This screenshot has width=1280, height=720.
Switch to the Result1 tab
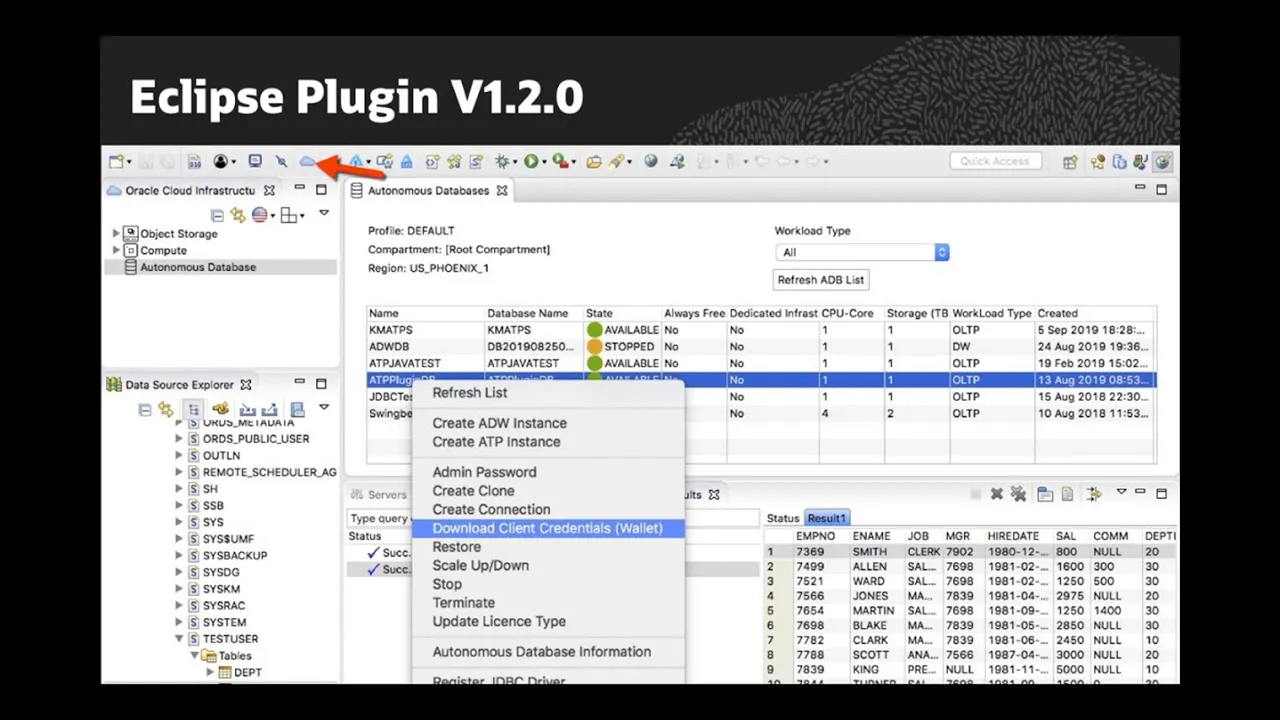pyautogui.click(x=827, y=518)
